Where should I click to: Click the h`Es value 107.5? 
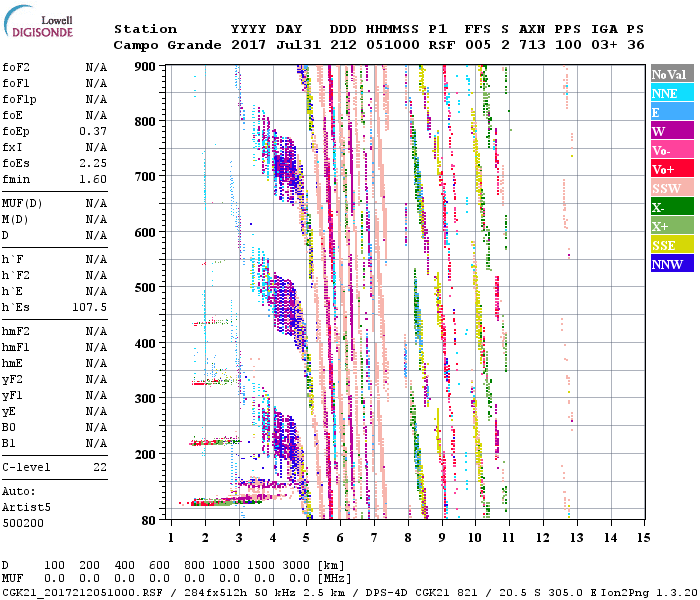[89, 307]
